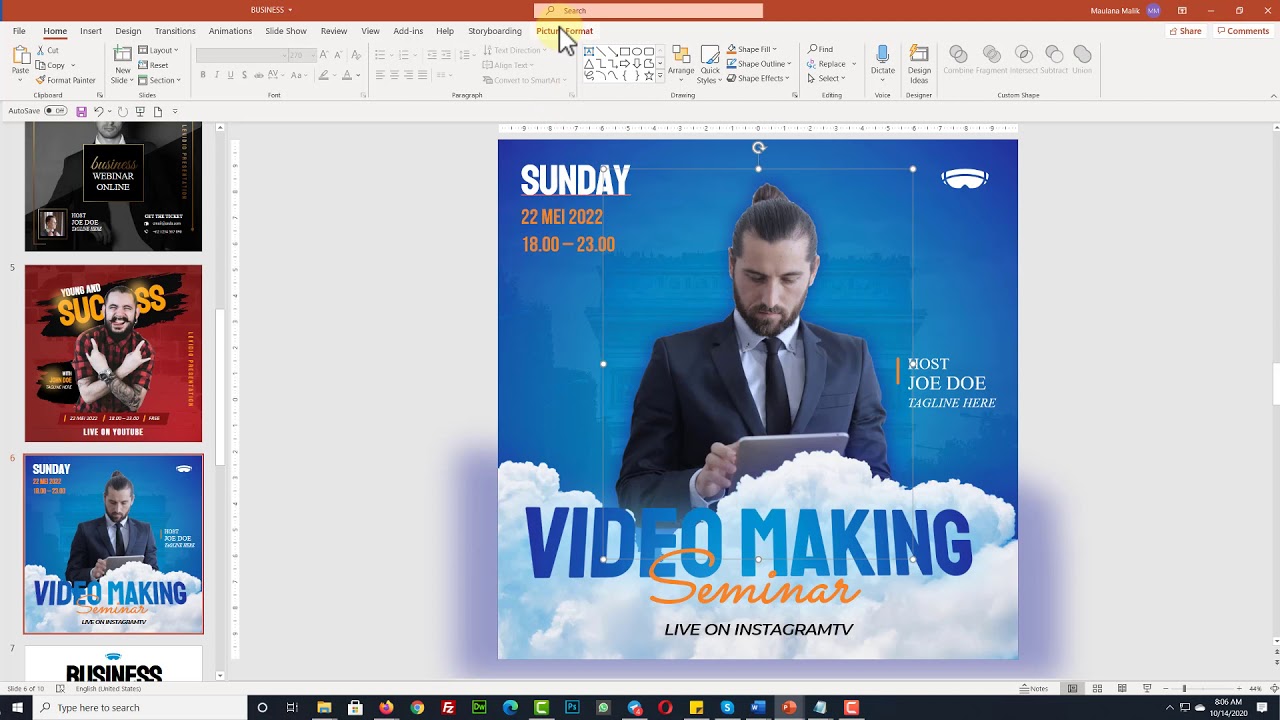Open the Select dropdown in Editing group
The image size is (1280, 720).
[826, 78]
